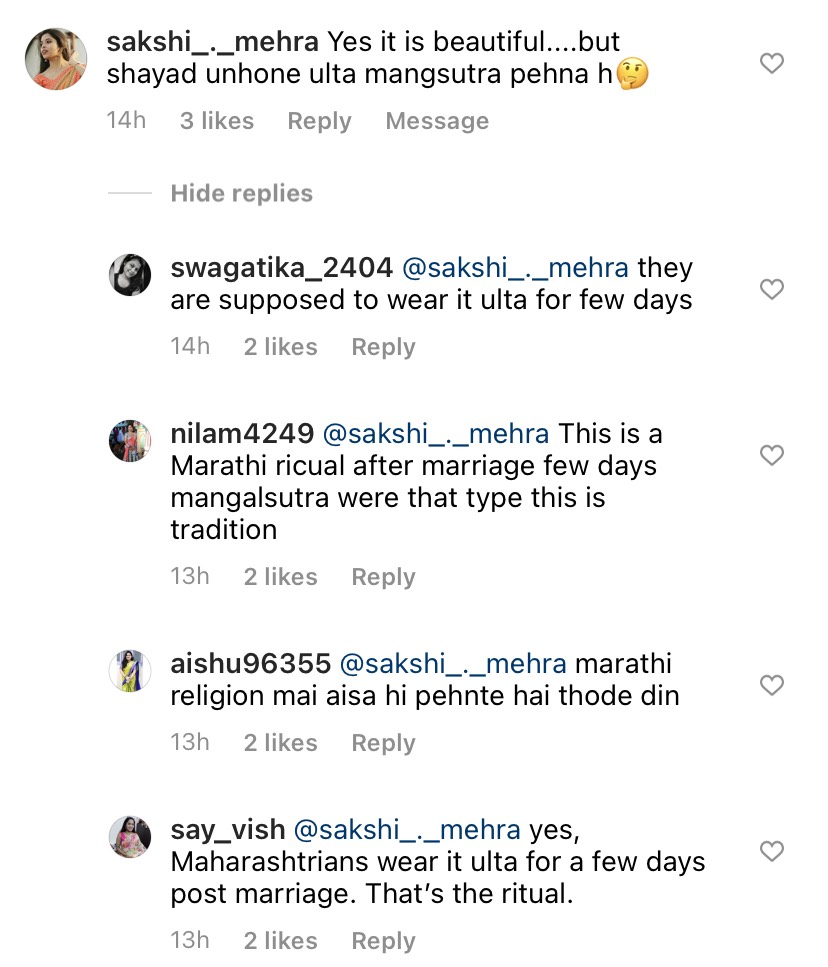Reply to sakshi_._mehra's comment
828x967 pixels.
[x=318, y=121]
